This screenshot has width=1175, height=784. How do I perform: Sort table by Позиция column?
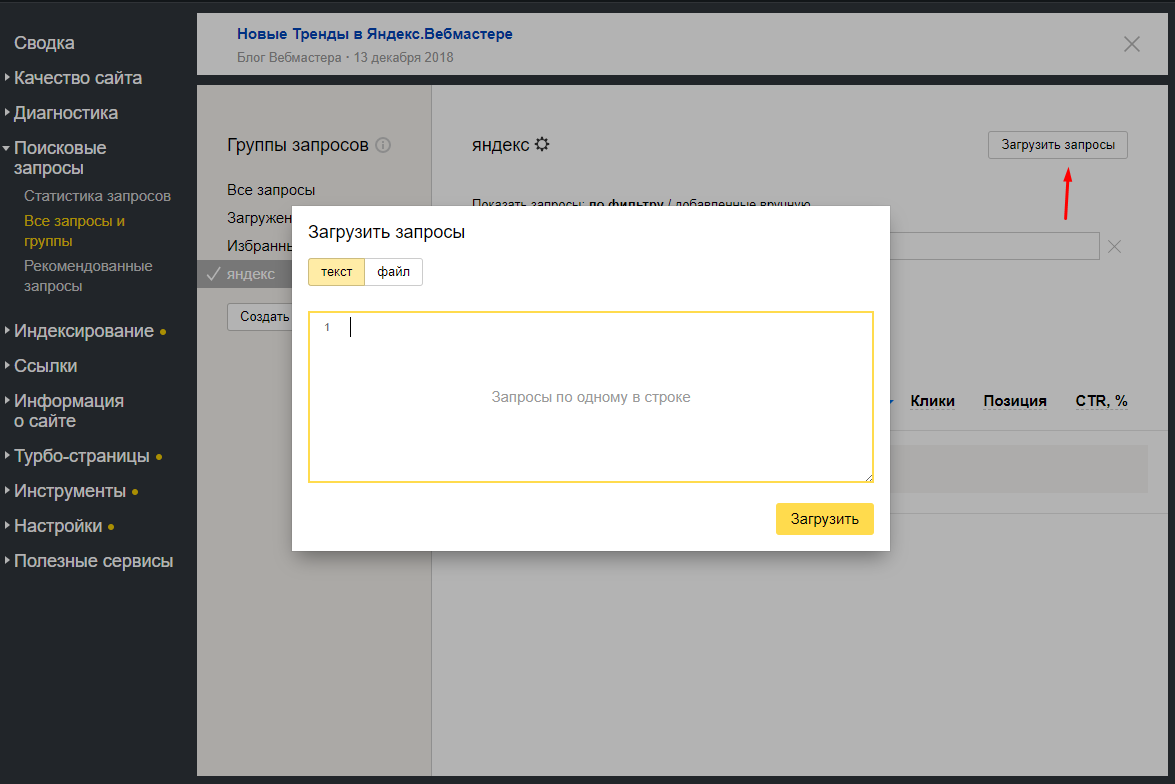[1015, 401]
